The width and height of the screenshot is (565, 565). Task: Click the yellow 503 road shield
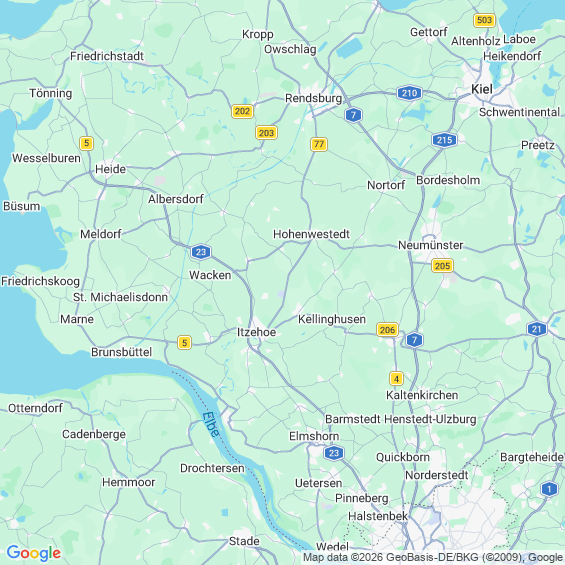click(484, 20)
